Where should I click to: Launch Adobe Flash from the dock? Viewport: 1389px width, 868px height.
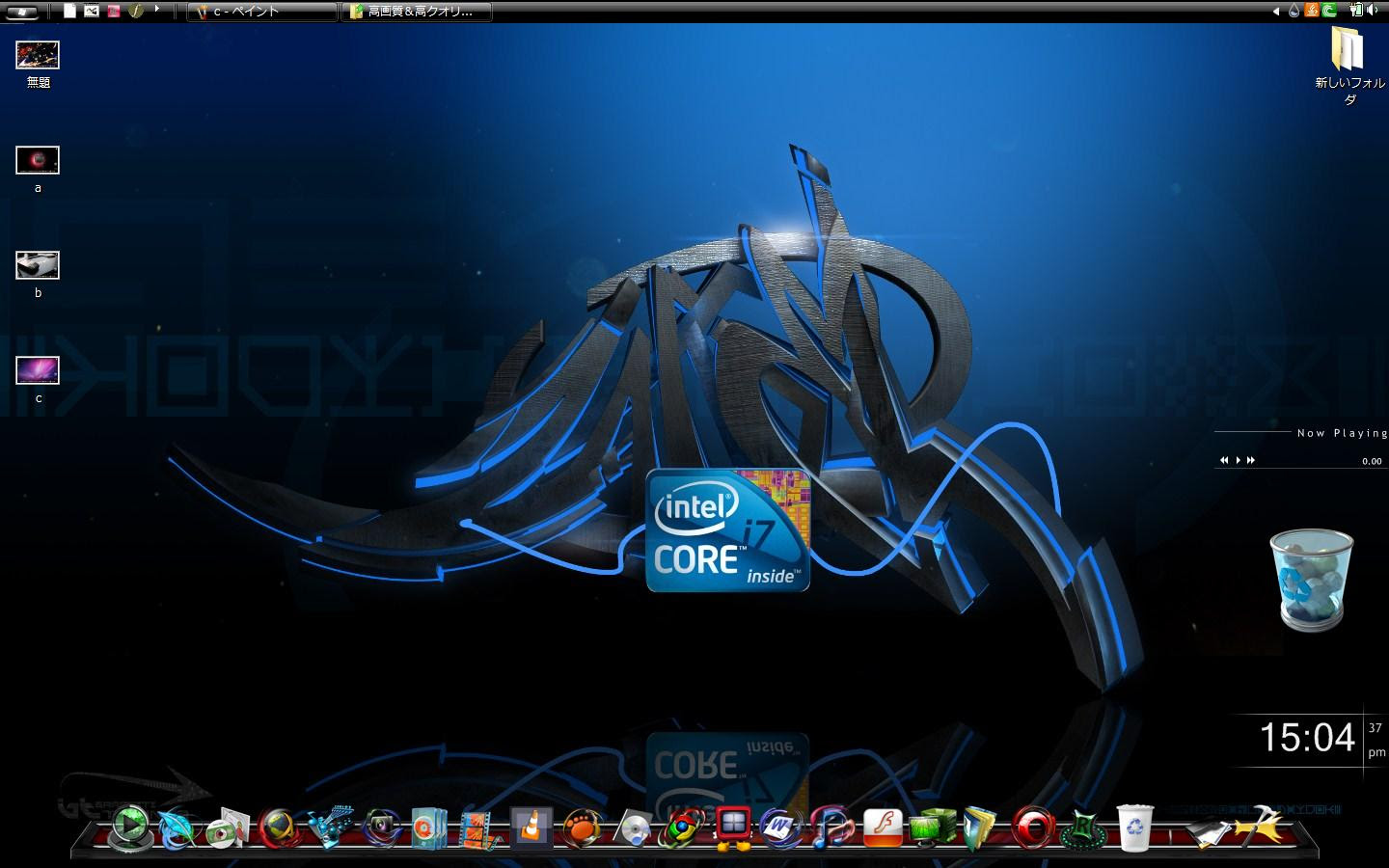coord(882,827)
